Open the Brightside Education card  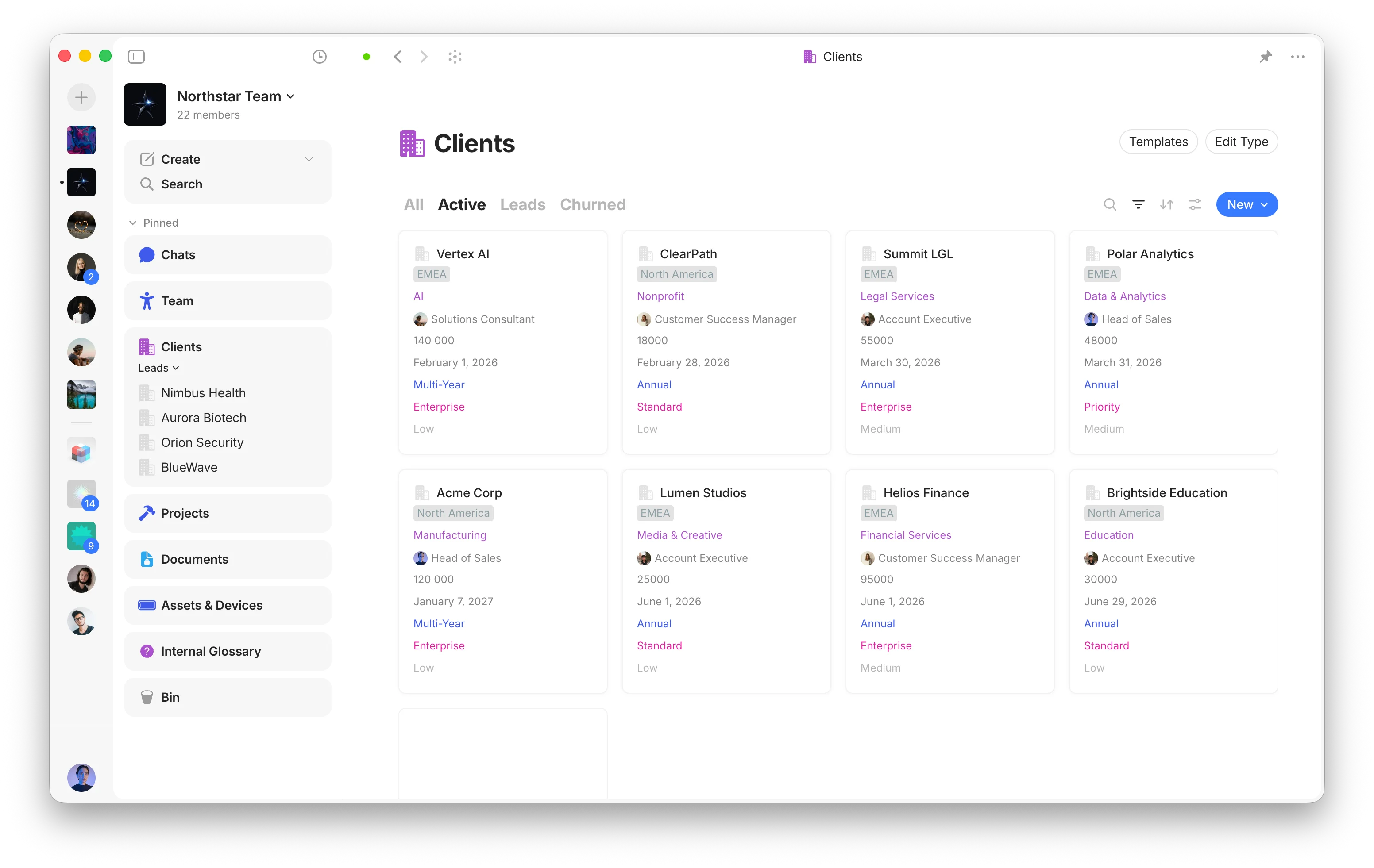(1173, 581)
